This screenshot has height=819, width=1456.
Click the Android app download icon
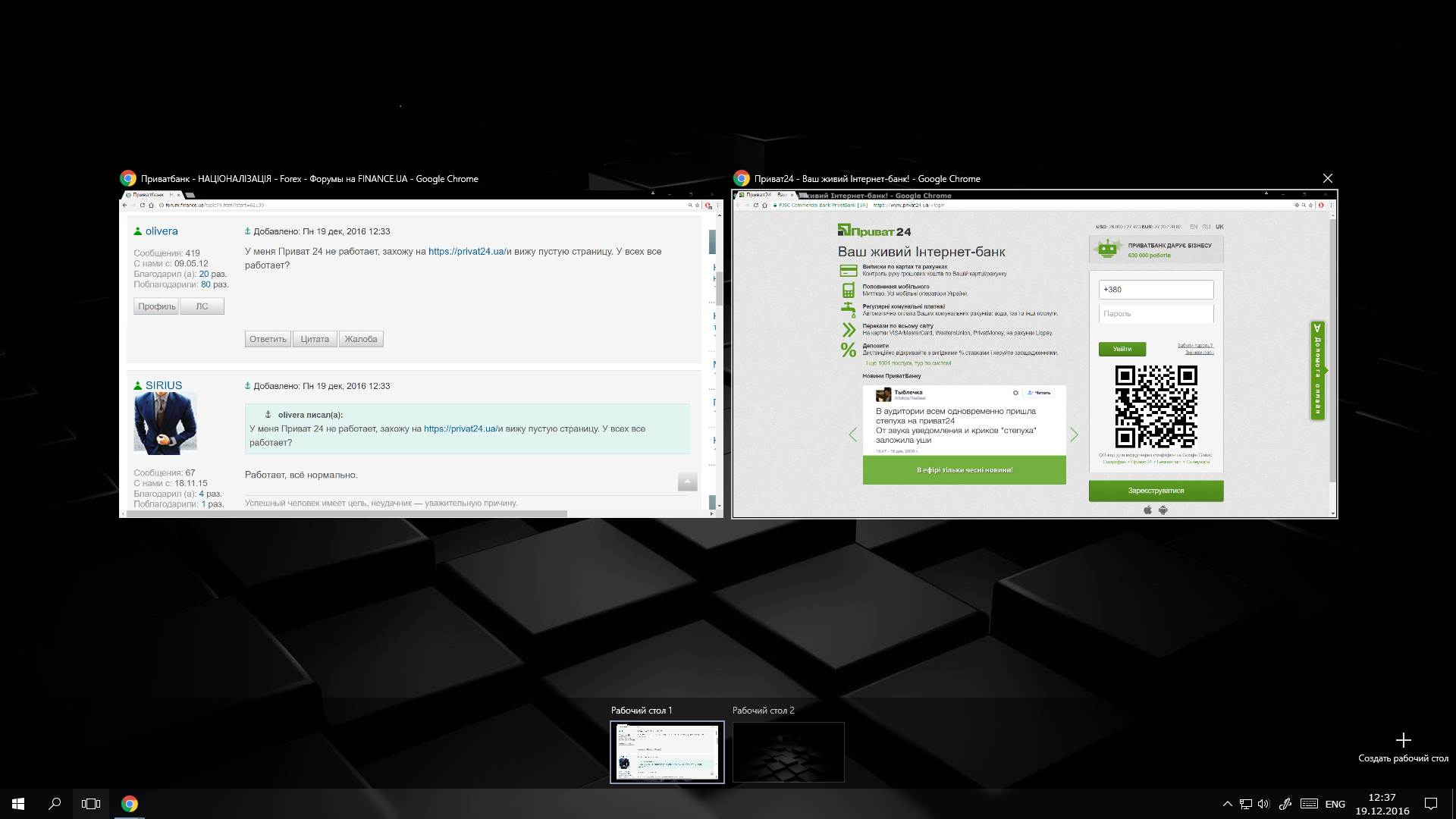coord(1163,510)
